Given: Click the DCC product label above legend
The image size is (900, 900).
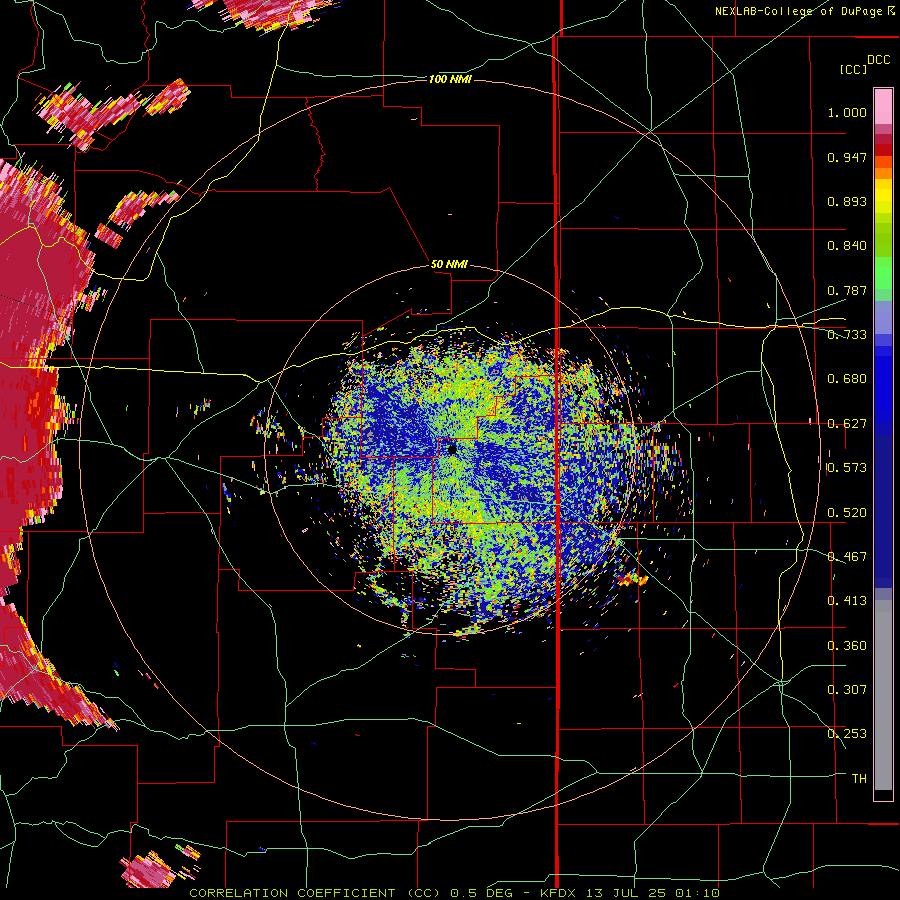Looking at the screenshot, I should point(878,60).
